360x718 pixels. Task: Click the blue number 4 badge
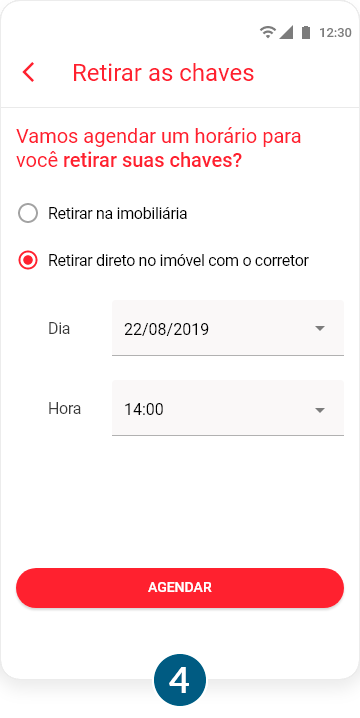pyautogui.click(x=180, y=680)
